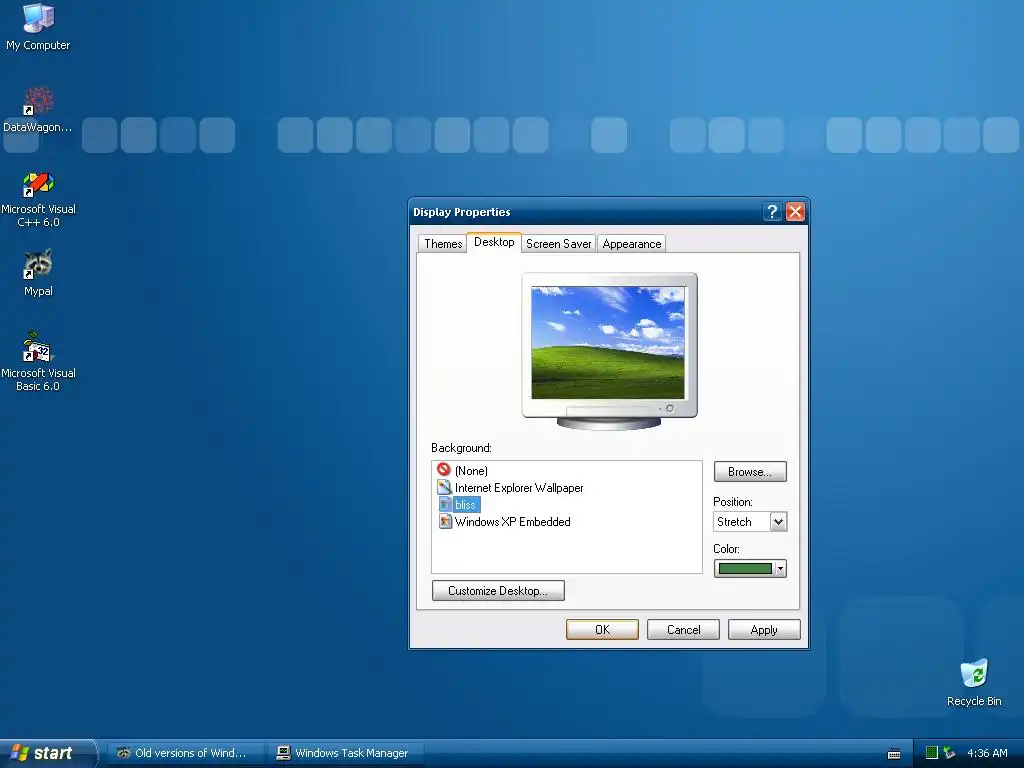Click the Apply button

point(764,630)
